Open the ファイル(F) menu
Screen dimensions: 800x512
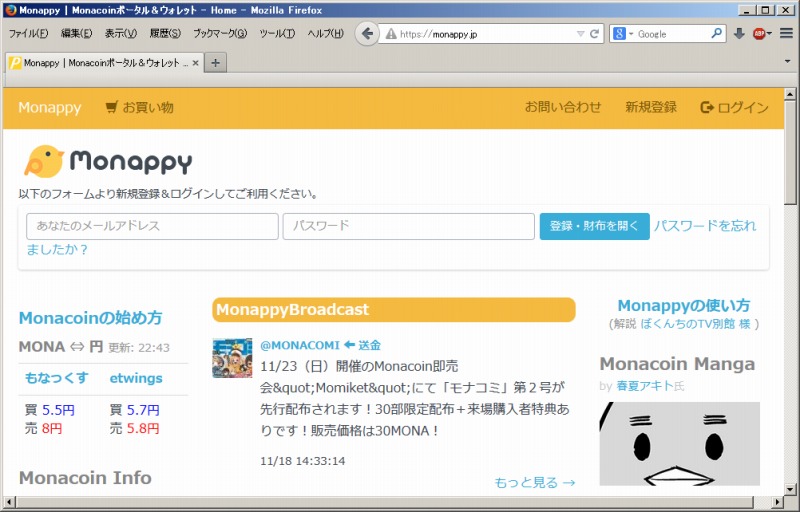pos(28,34)
